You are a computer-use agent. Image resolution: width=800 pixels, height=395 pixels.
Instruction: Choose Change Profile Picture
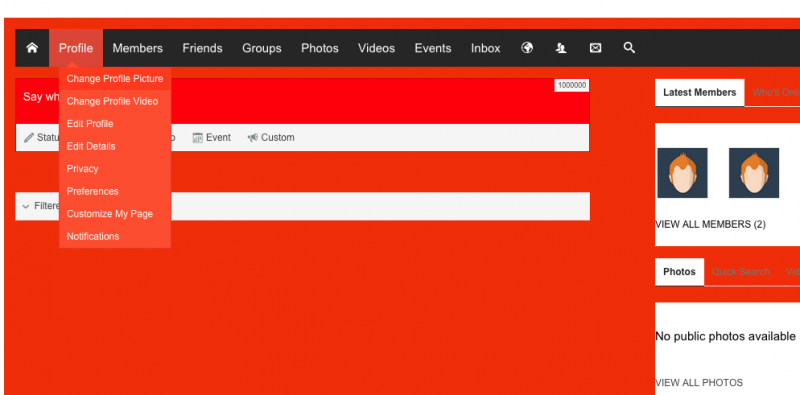(x=115, y=79)
